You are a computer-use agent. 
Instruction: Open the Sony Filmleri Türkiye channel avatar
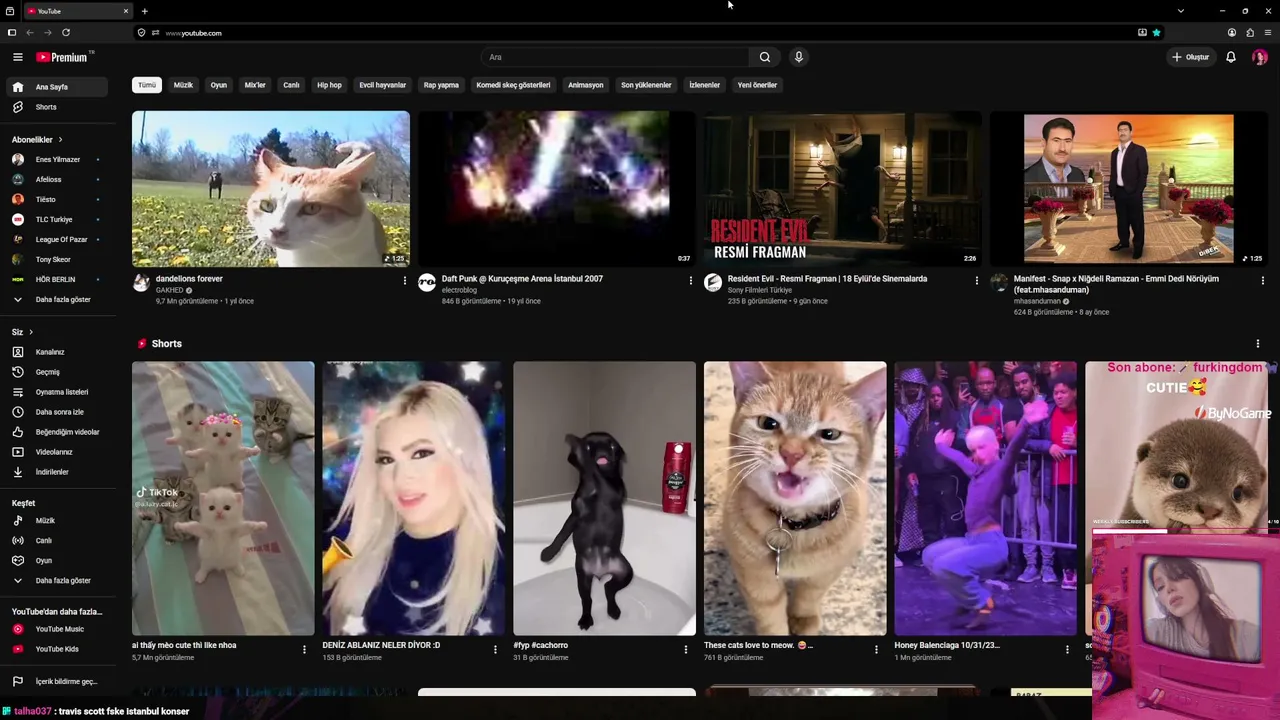point(713,283)
